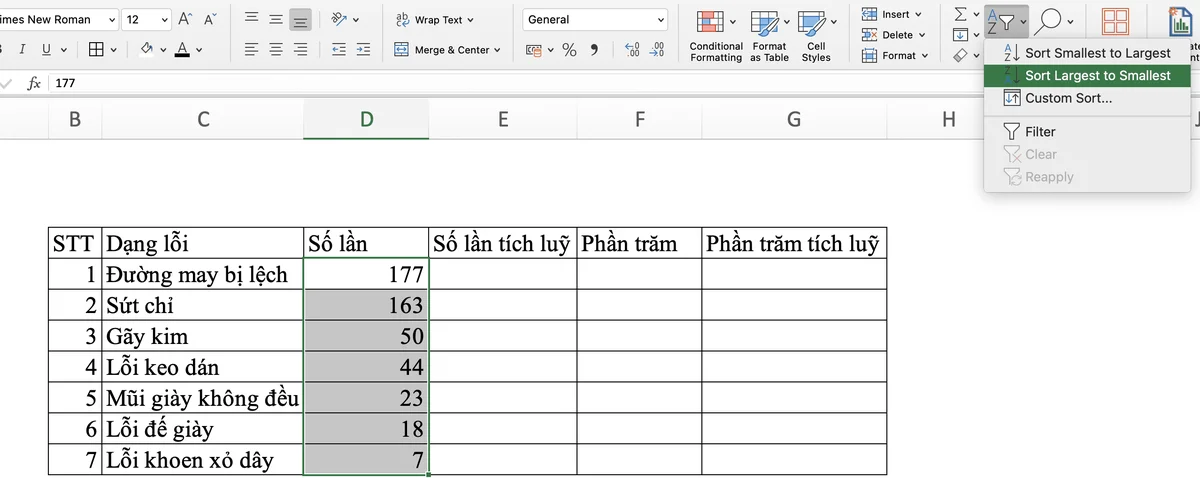Apply cell borders icon
The height and width of the screenshot is (478, 1200).
click(96, 49)
